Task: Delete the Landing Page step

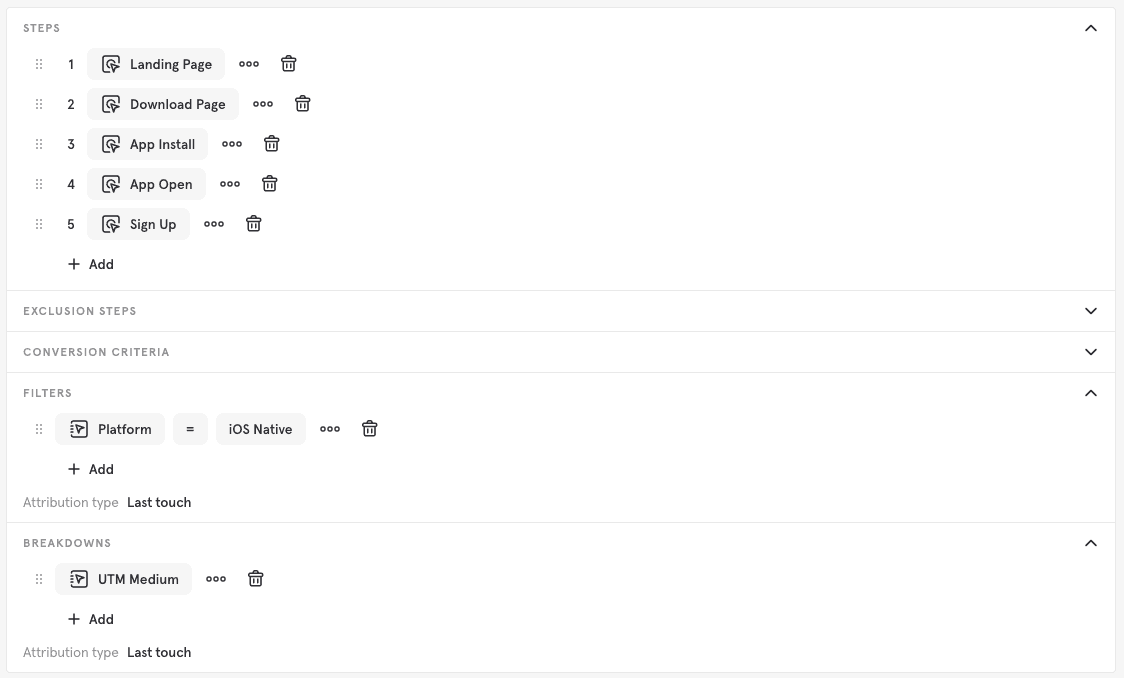Action: (x=289, y=64)
